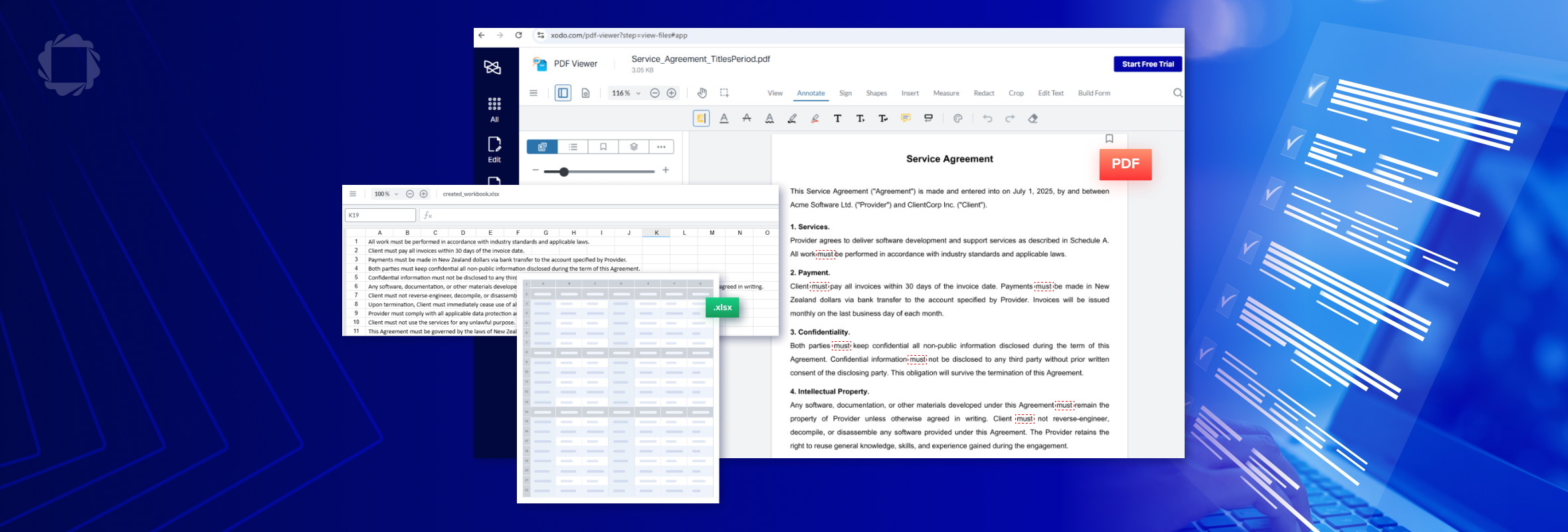Reload the xodo.com page
The image size is (1568, 532).
(519, 35)
